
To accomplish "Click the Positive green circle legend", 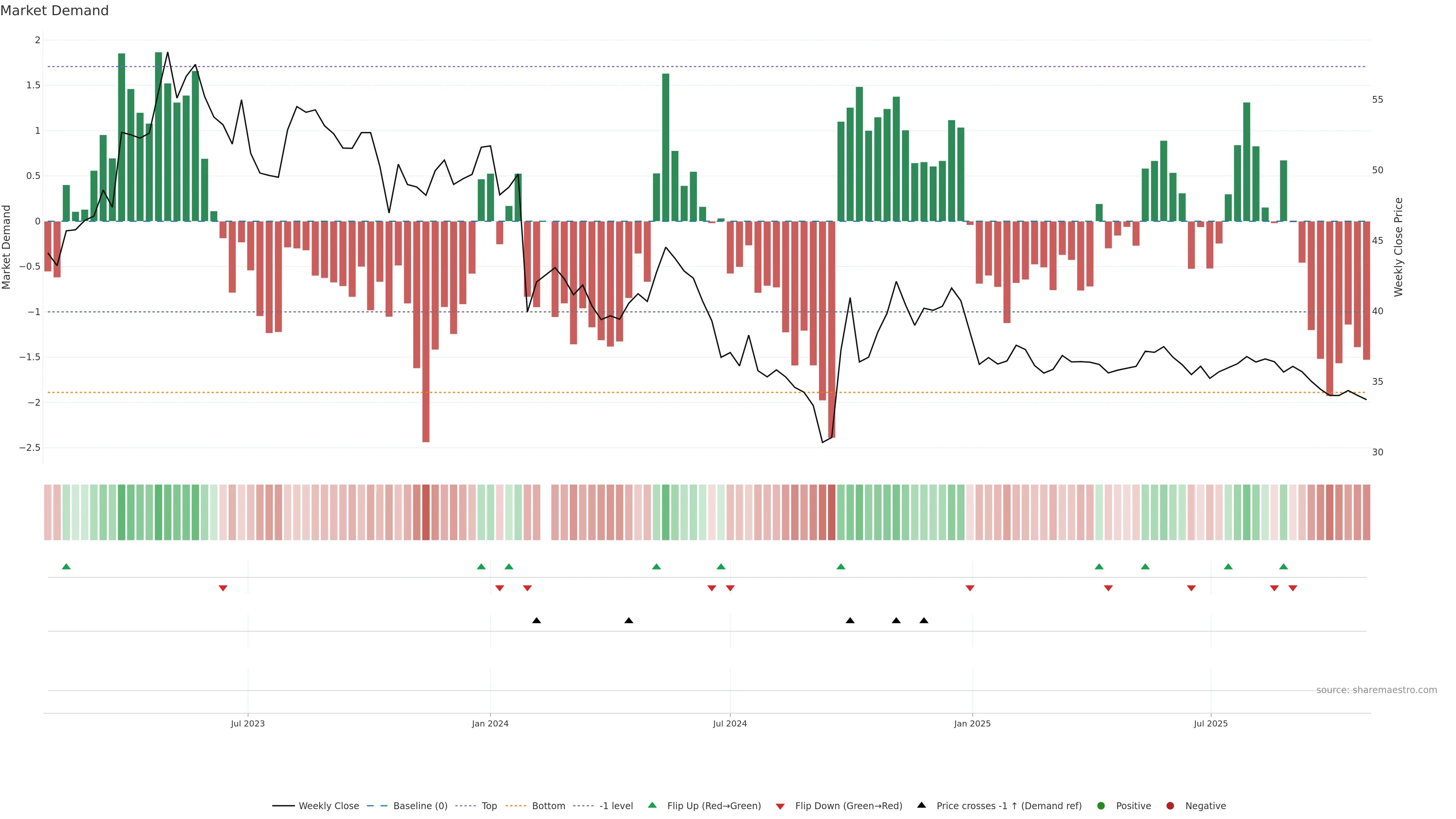I will pyautogui.click(x=1100, y=806).
